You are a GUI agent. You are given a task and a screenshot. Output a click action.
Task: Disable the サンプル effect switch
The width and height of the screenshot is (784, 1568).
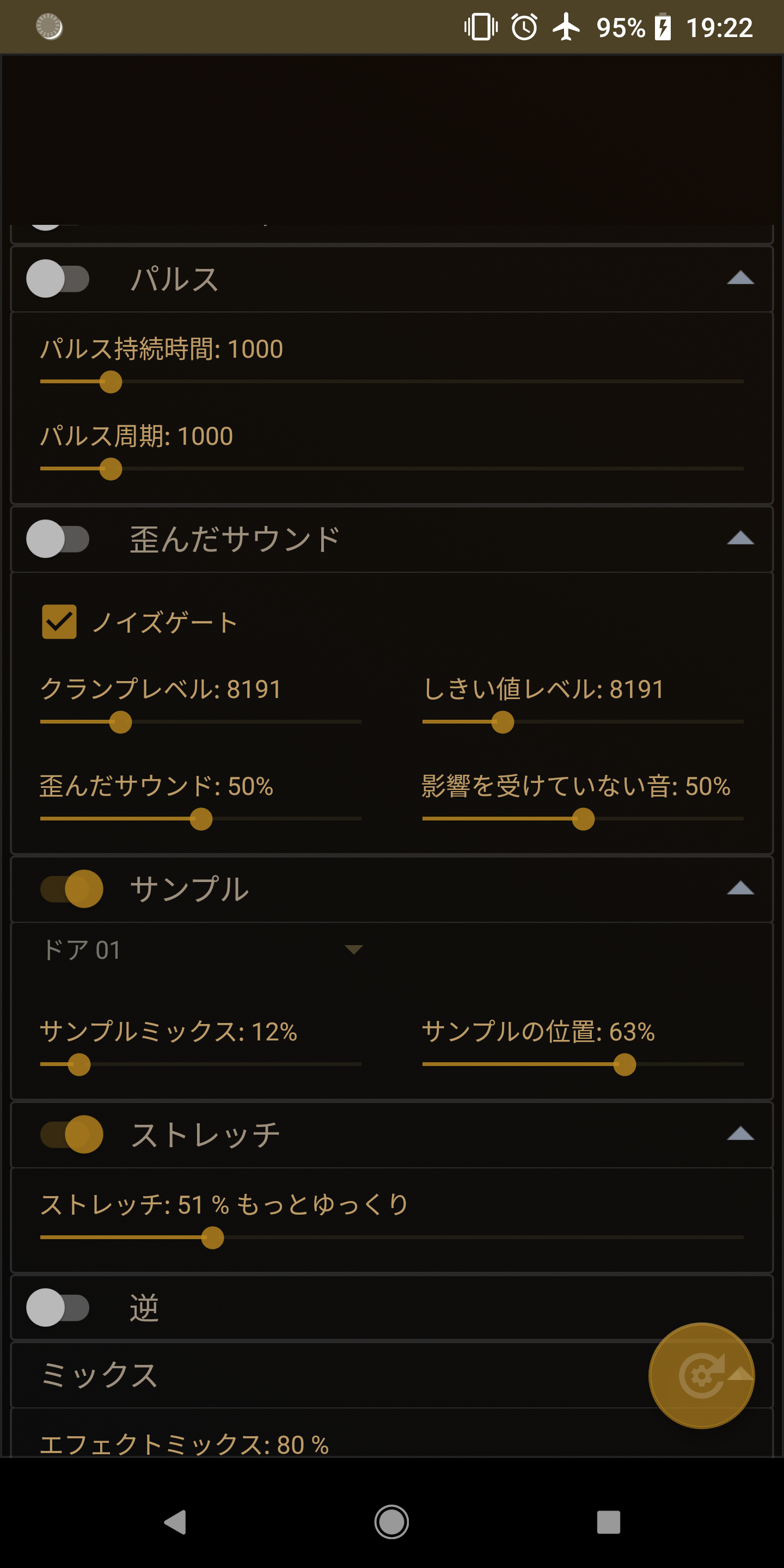[72, 889]
